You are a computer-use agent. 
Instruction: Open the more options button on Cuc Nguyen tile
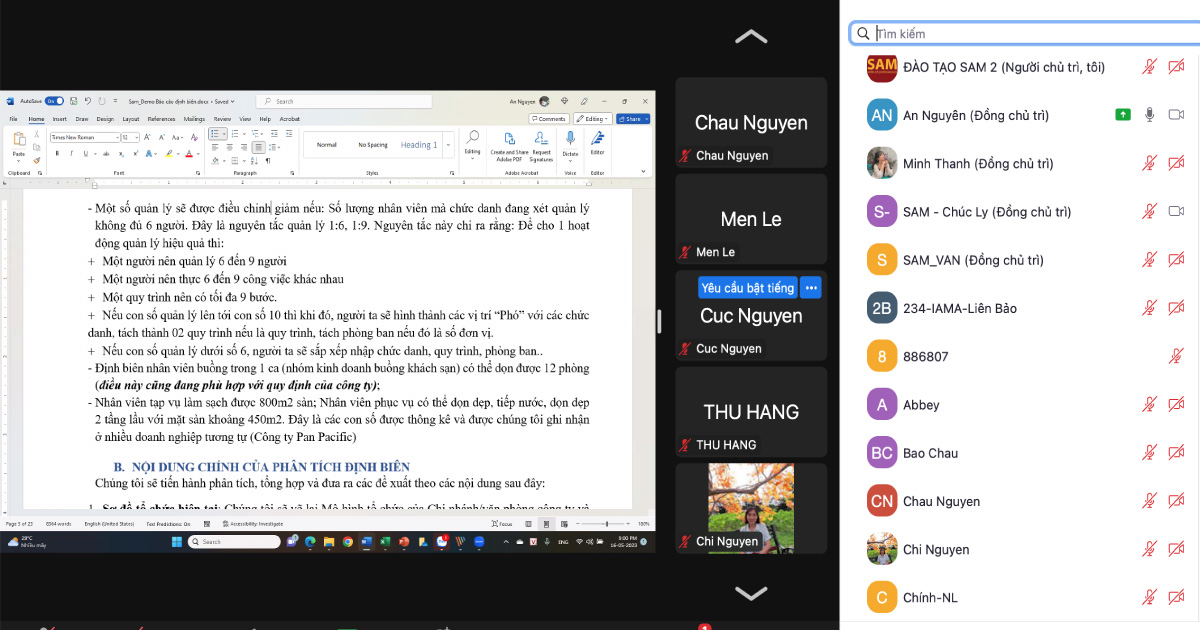coord(810,287)
